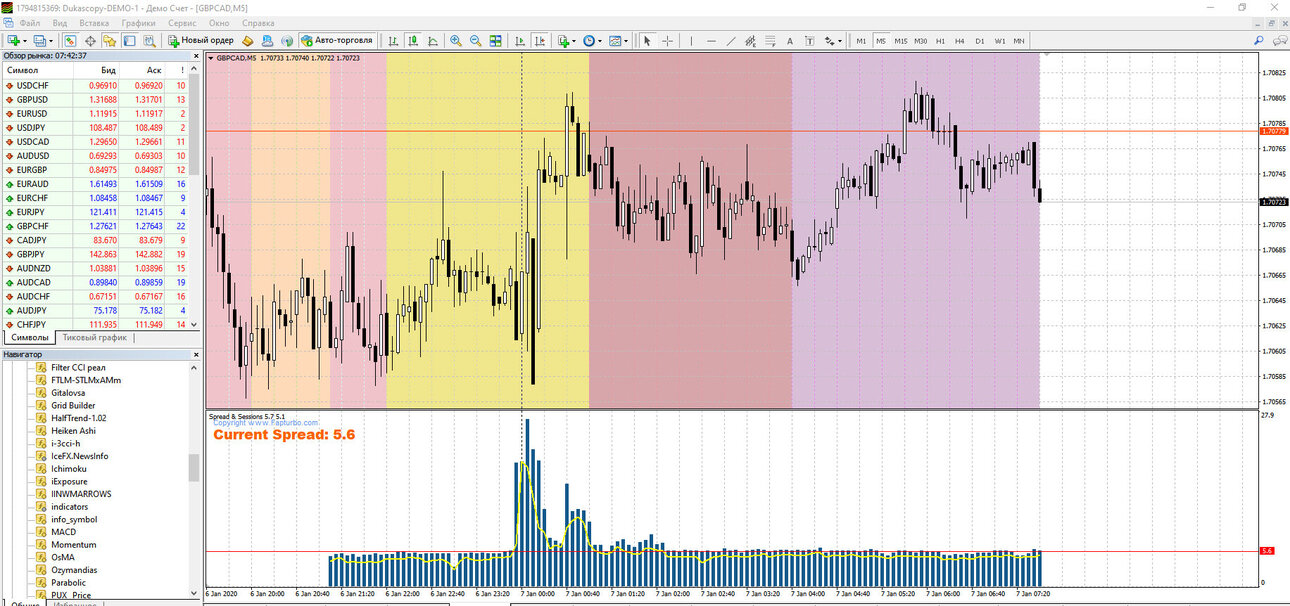The image size is (1290, 606).
Task: Select candlestick chart type icon
Action: pyautogui.click(x=413, y=41)
